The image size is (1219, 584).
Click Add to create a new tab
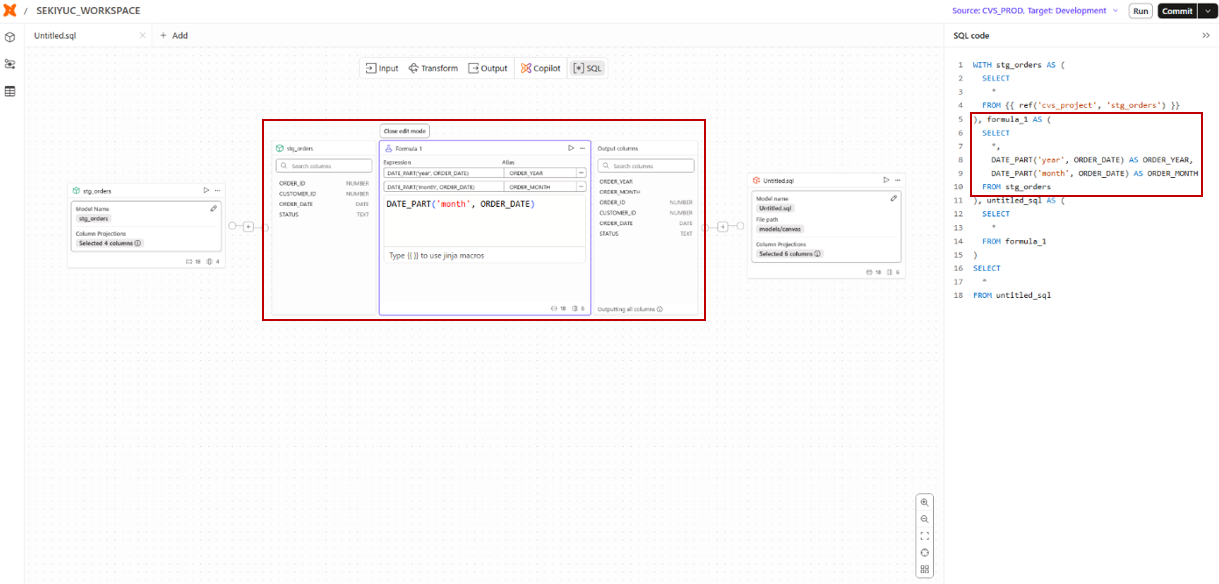(174, 35)
